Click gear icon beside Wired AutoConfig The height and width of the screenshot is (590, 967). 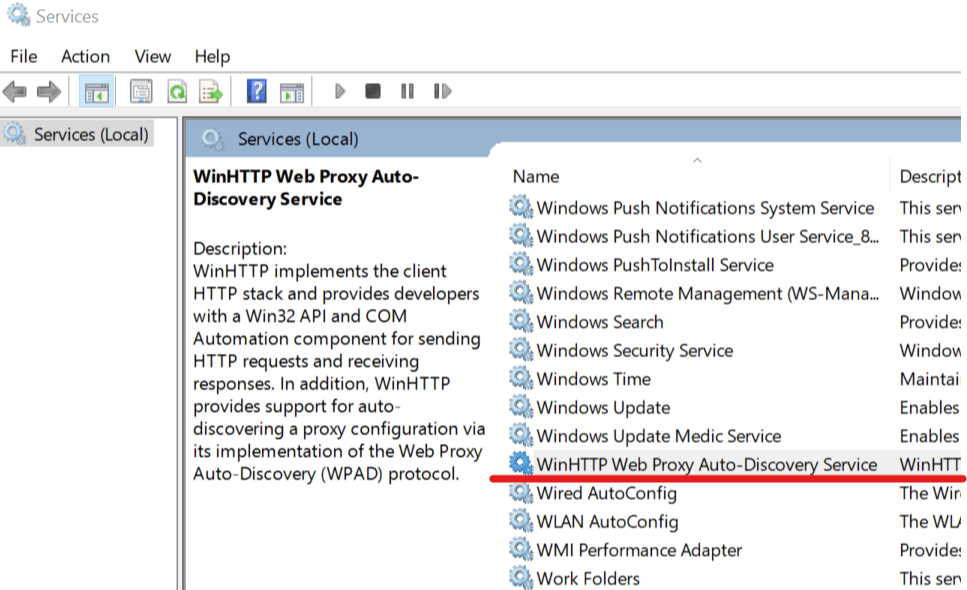(x=521, y=493)
